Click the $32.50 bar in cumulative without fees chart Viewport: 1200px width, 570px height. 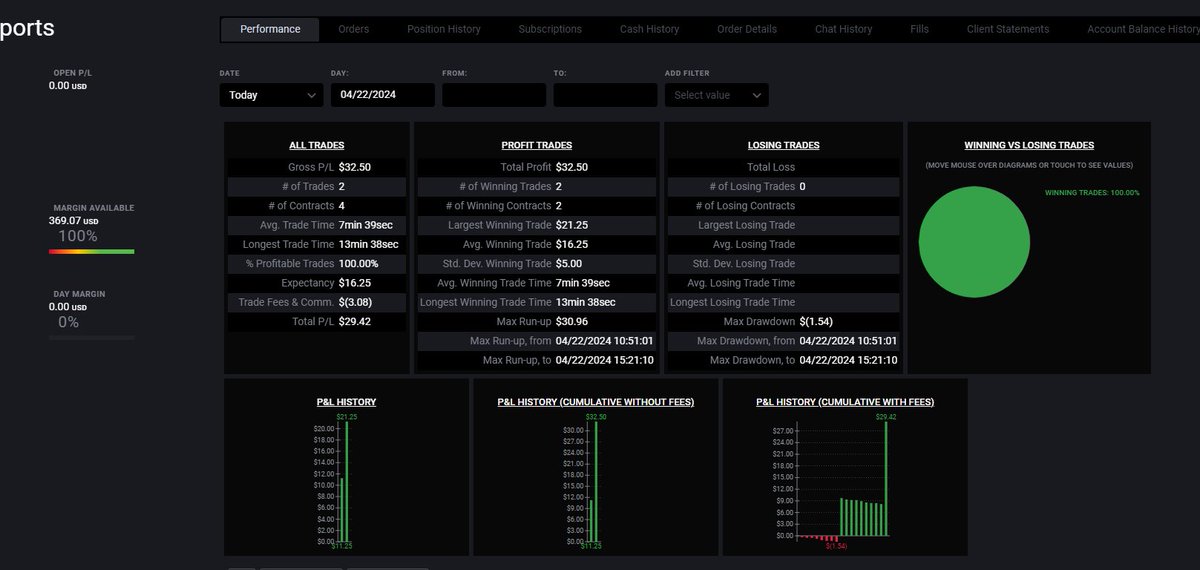pos(595,481)
